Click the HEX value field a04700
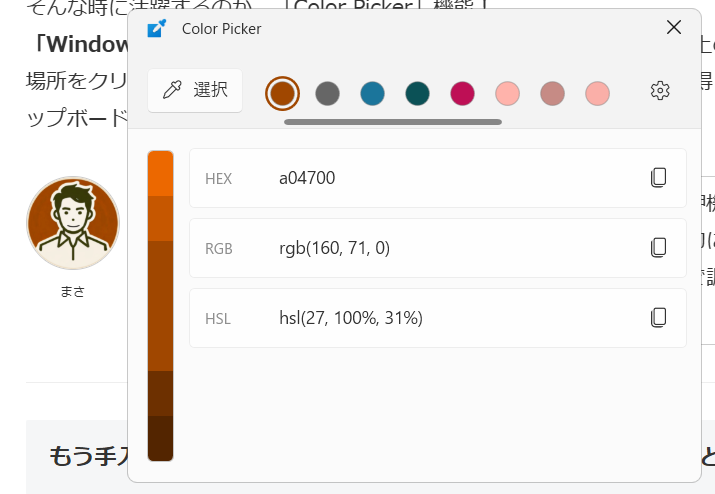This screenshot has height=494, width=715. click(x=307, y=178)
